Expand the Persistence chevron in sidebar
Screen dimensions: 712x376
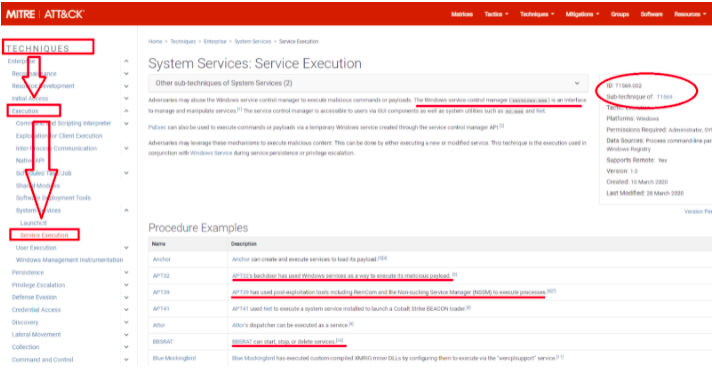pyautogui.click(x=126, y=272)
